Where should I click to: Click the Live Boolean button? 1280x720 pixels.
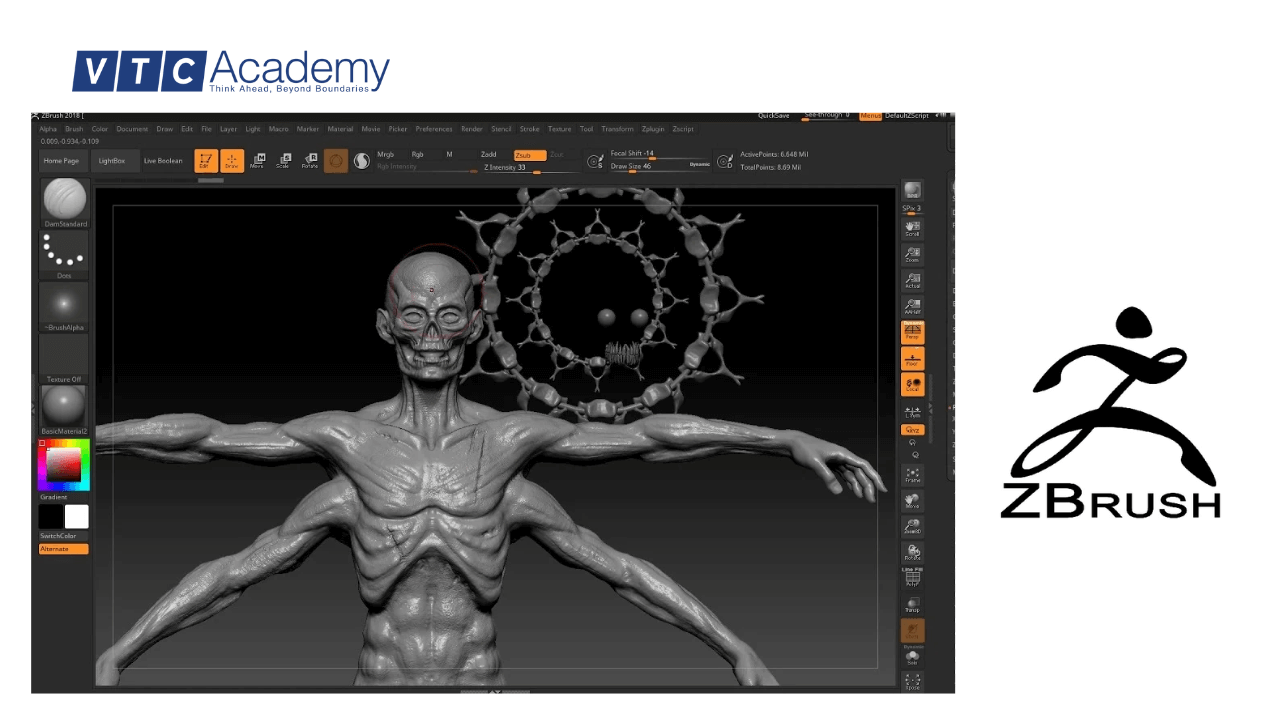pos(163,161)
